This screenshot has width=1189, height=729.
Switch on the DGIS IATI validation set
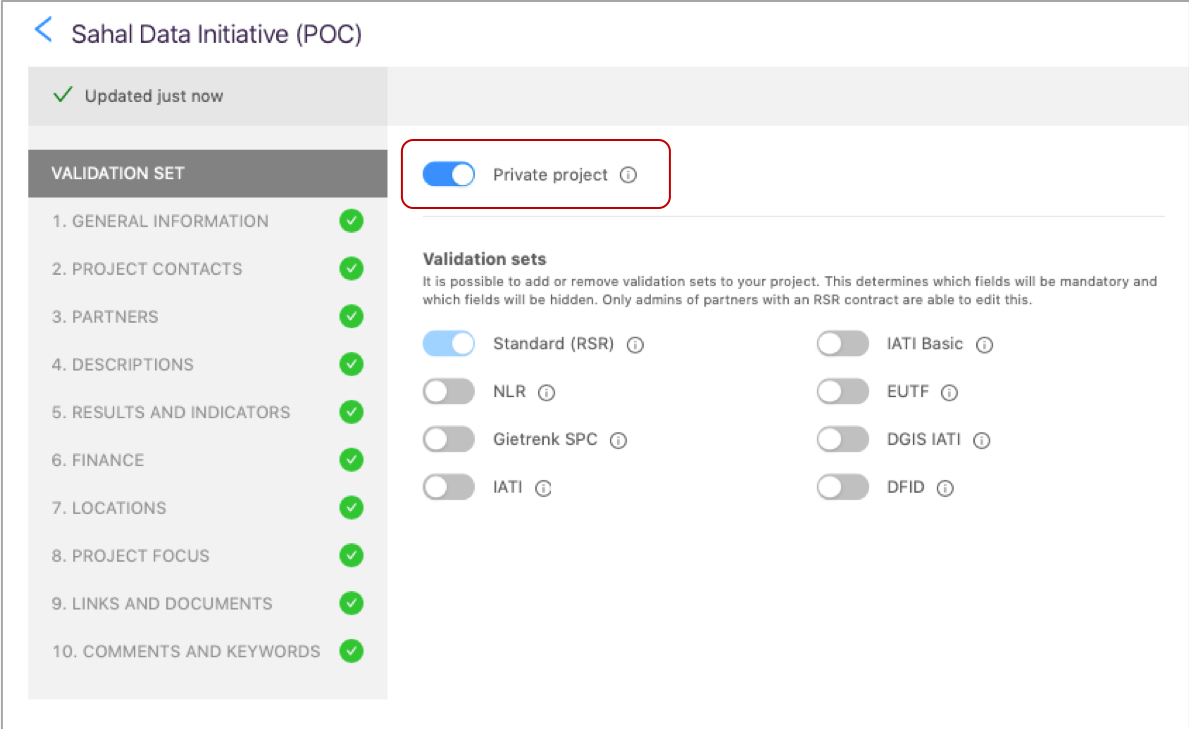click(842, 439)
